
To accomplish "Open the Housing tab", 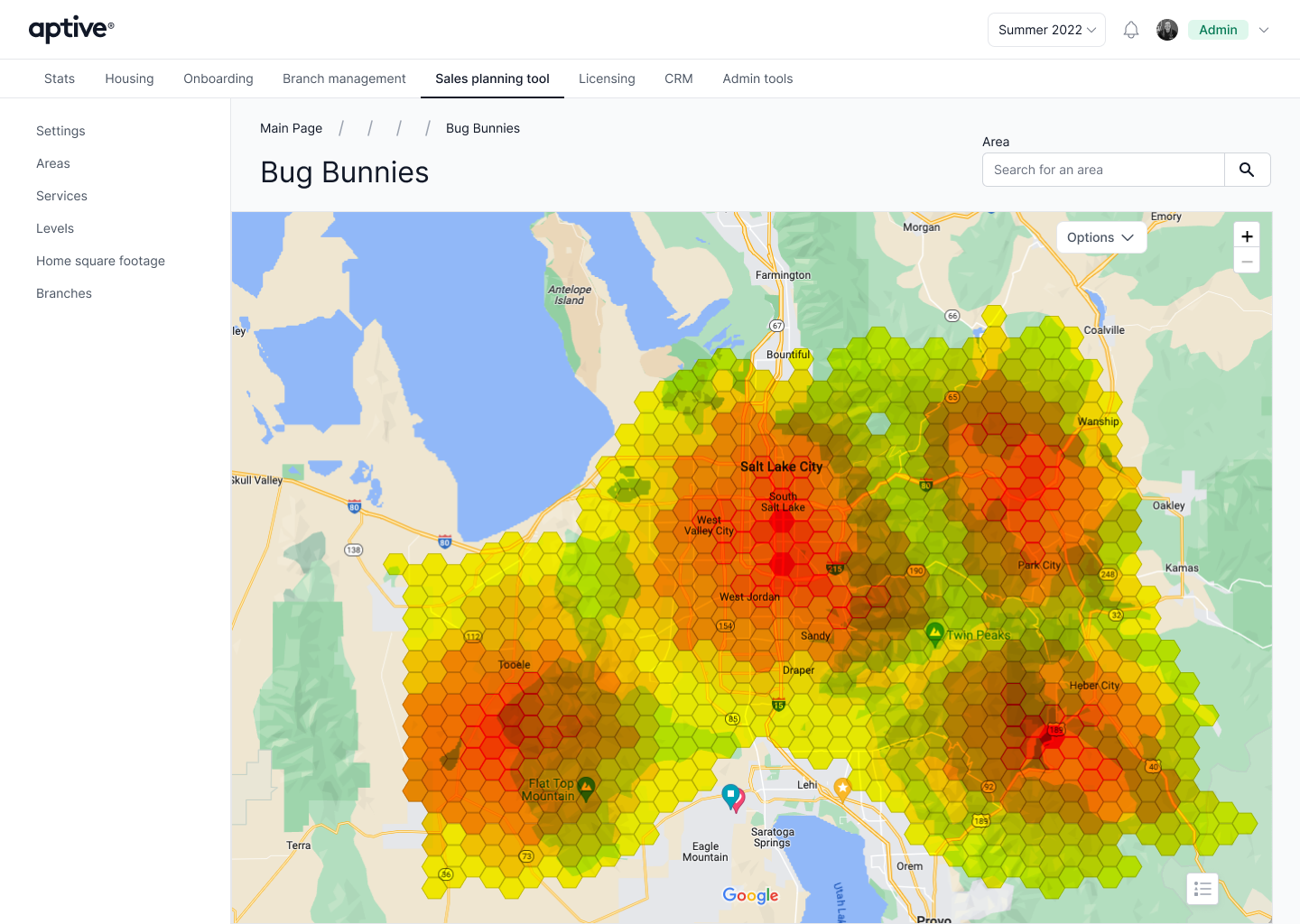I will point(129,79).
